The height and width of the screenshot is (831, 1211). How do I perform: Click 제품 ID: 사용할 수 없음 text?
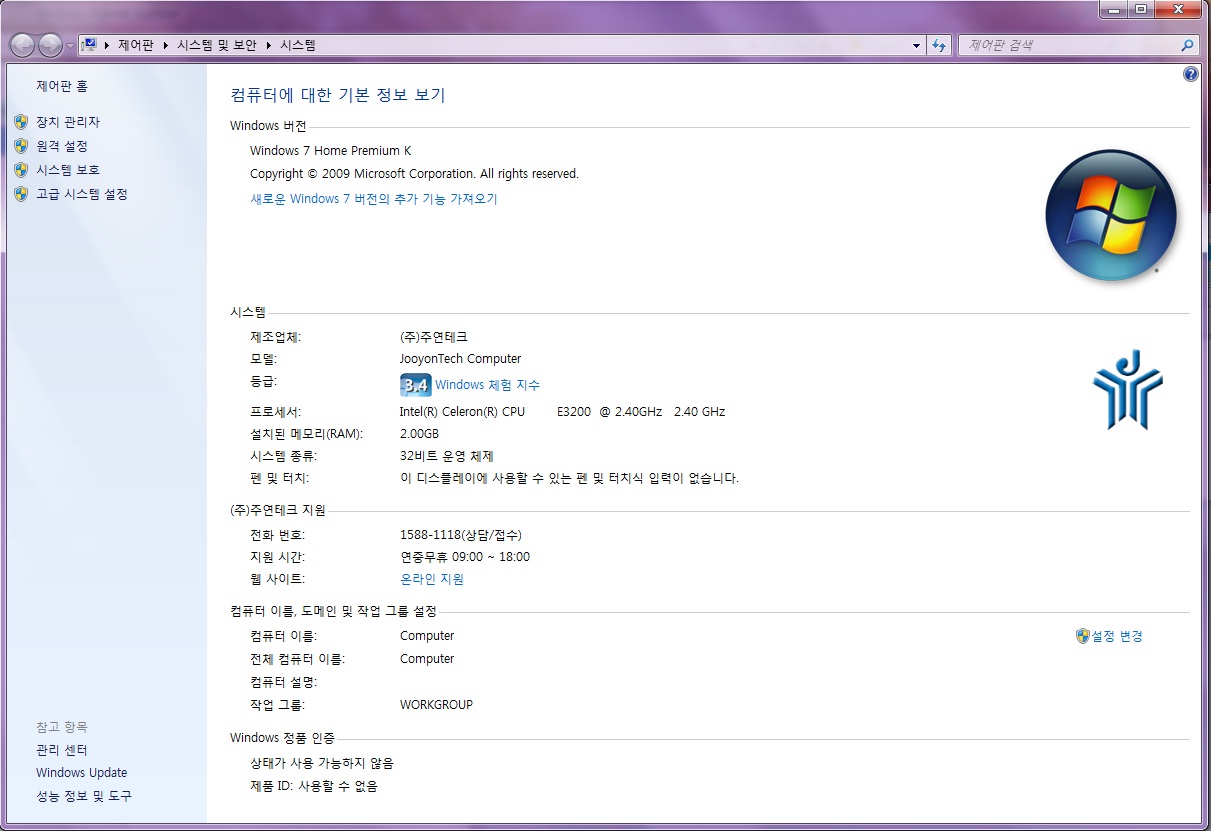click(314, 786)
